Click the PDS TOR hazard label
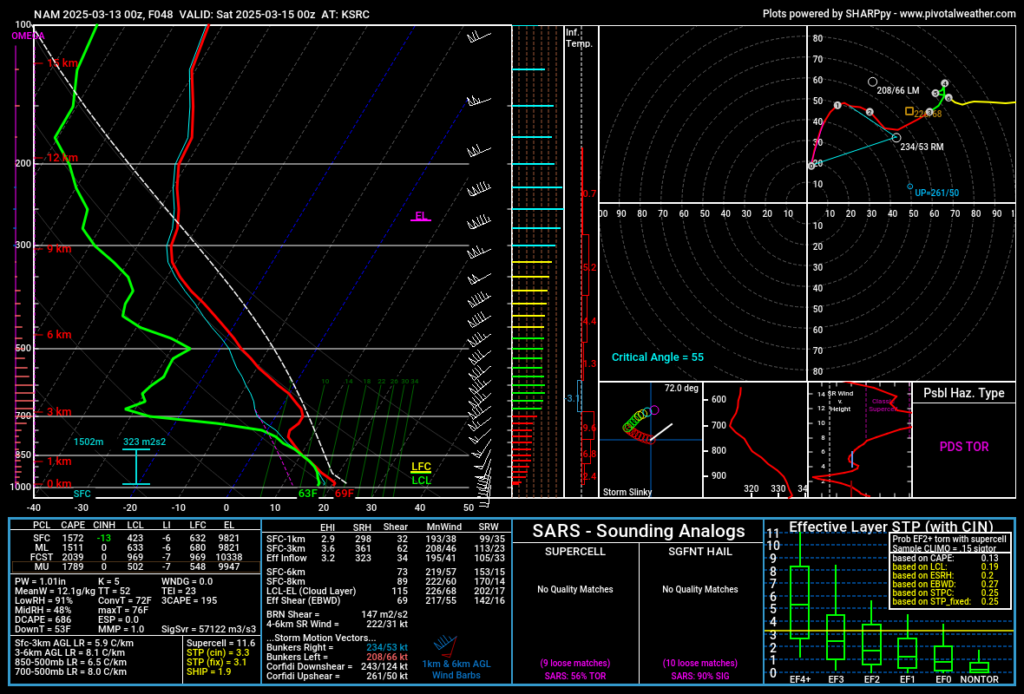Image resolution: width=1024 pixels, height=694 pixels. coord(963,448)
